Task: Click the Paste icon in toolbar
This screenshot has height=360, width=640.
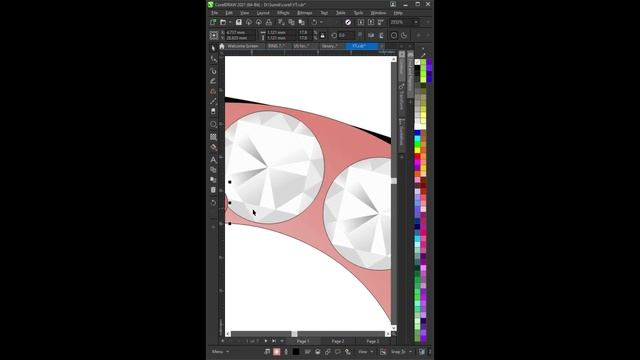Action: (302, 22)
